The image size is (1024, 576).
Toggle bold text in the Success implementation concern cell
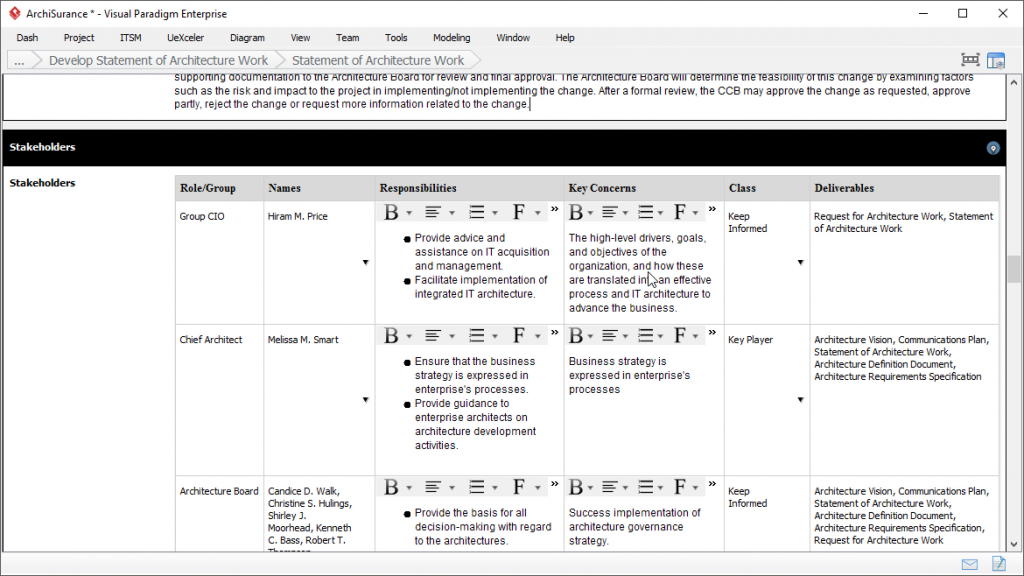[x=577, y=486]
